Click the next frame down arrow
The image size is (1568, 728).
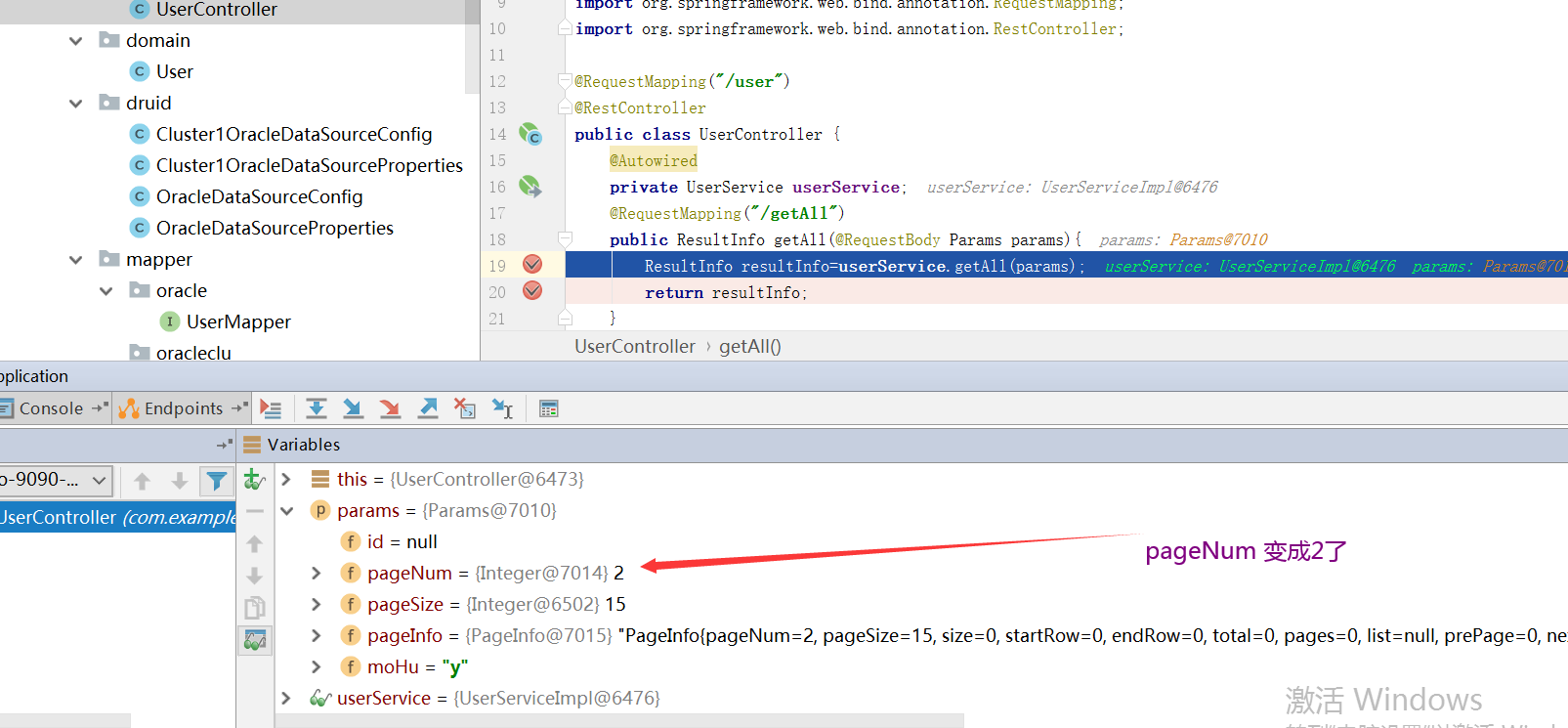pos(179,481)
